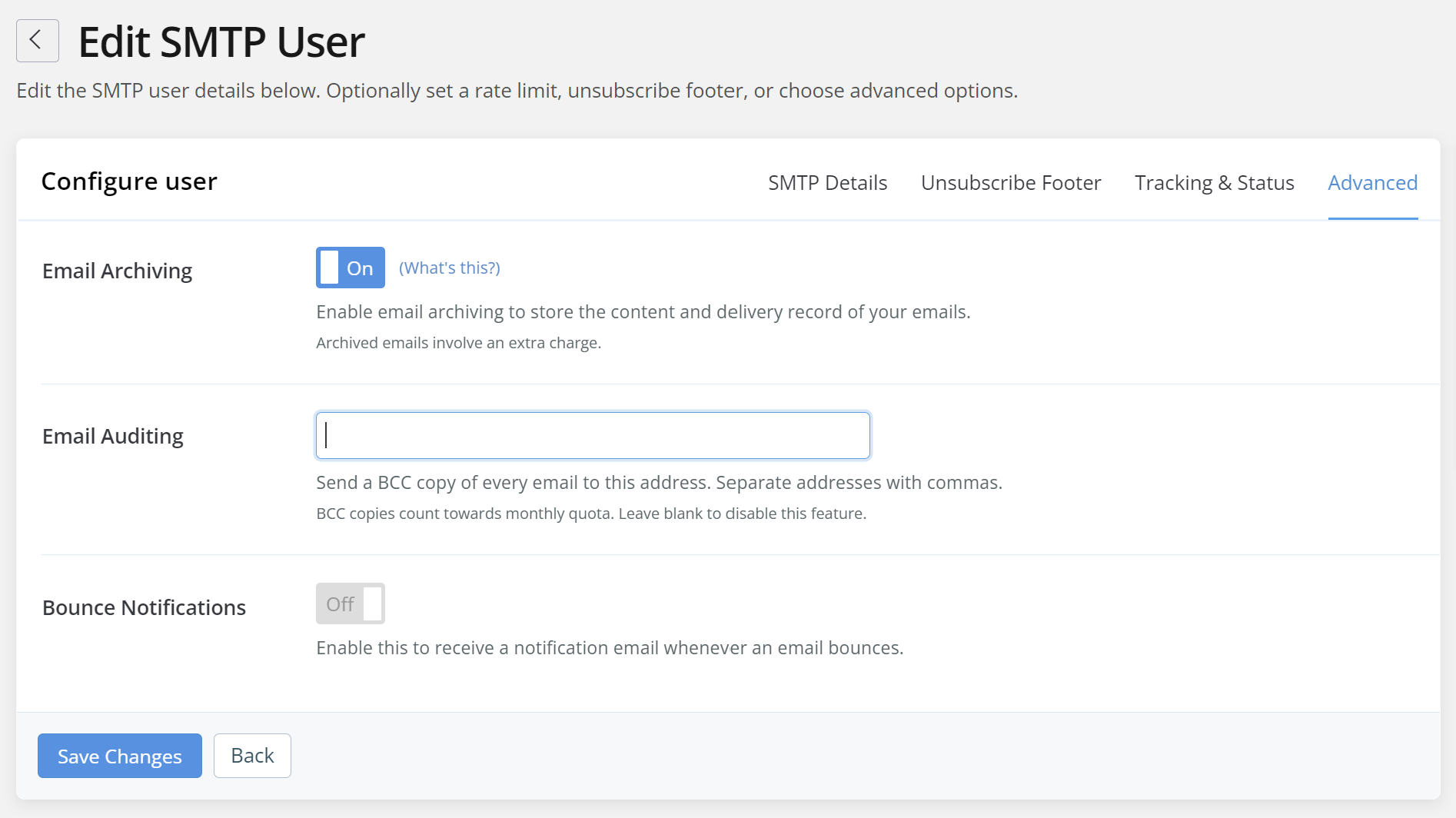Click the gray Off switch for Bounce Notifications
Image resolution: width=1456 pixels, height=818 pixels.
tap(350, 604)
